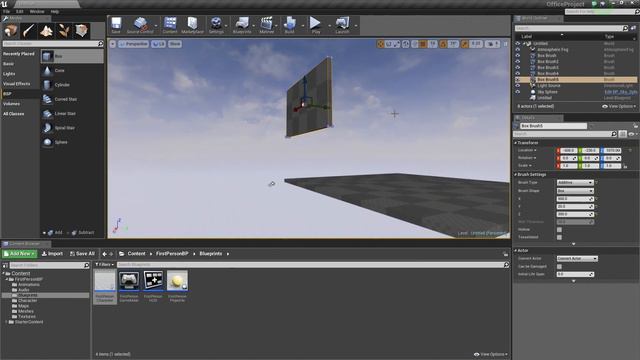This screenshot has height=360, width=640.
Task: Open World Outliner View Options dropdown
Action: point(619,106)
